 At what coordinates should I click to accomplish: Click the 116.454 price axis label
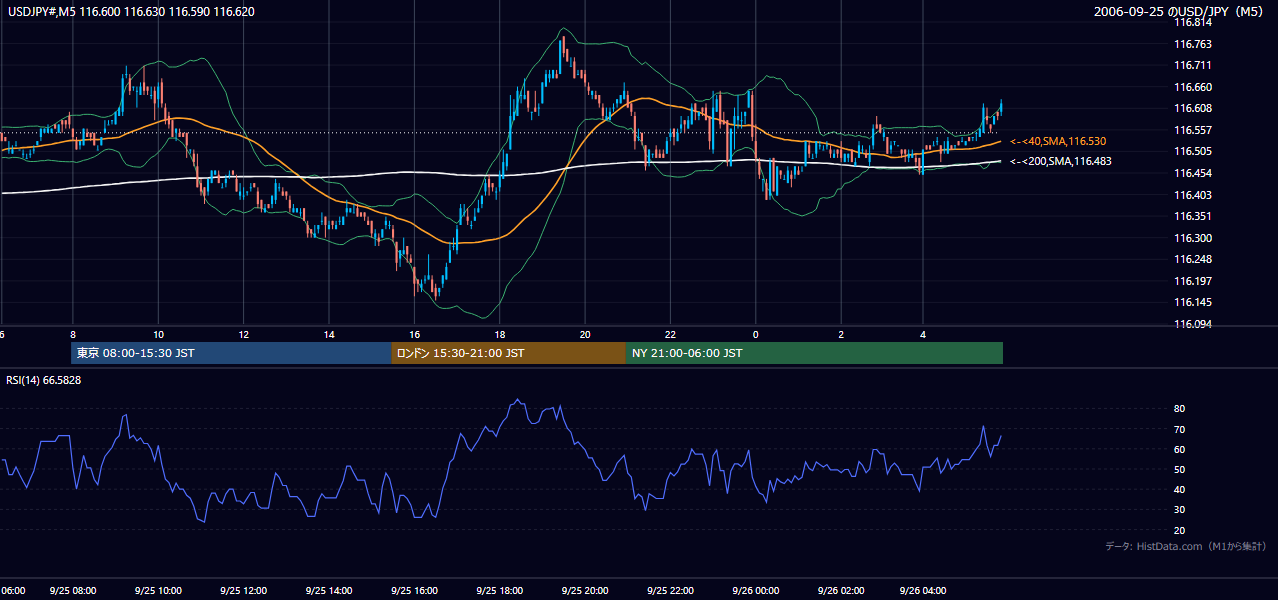(x=1192, y=173)
